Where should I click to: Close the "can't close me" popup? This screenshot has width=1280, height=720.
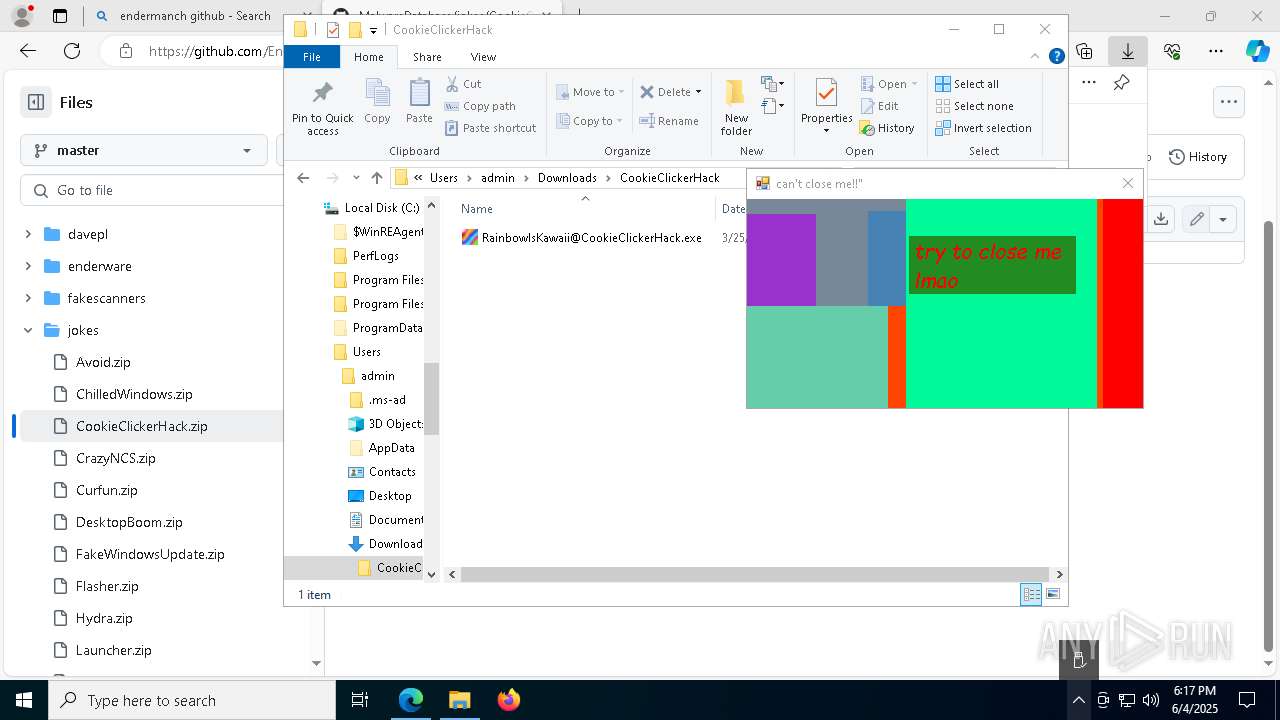[x=1128, y=183]
